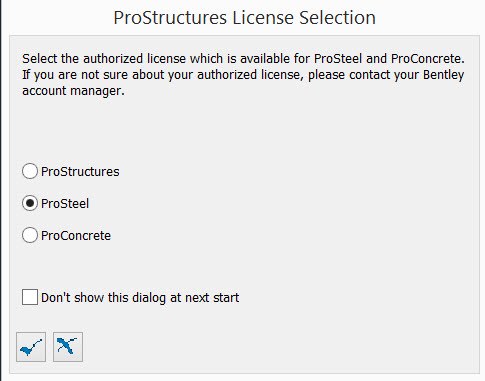
Task: Click the selected ProSteel radio button circle
Action: [x=30, y=203]
